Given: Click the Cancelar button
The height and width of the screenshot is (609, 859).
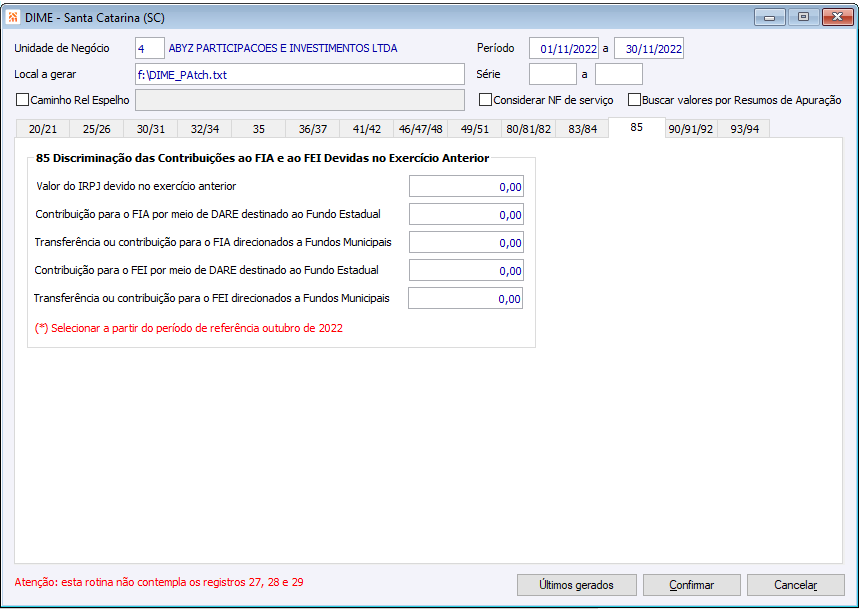Looking at the screenshot, I should click(x=795, y=585).
